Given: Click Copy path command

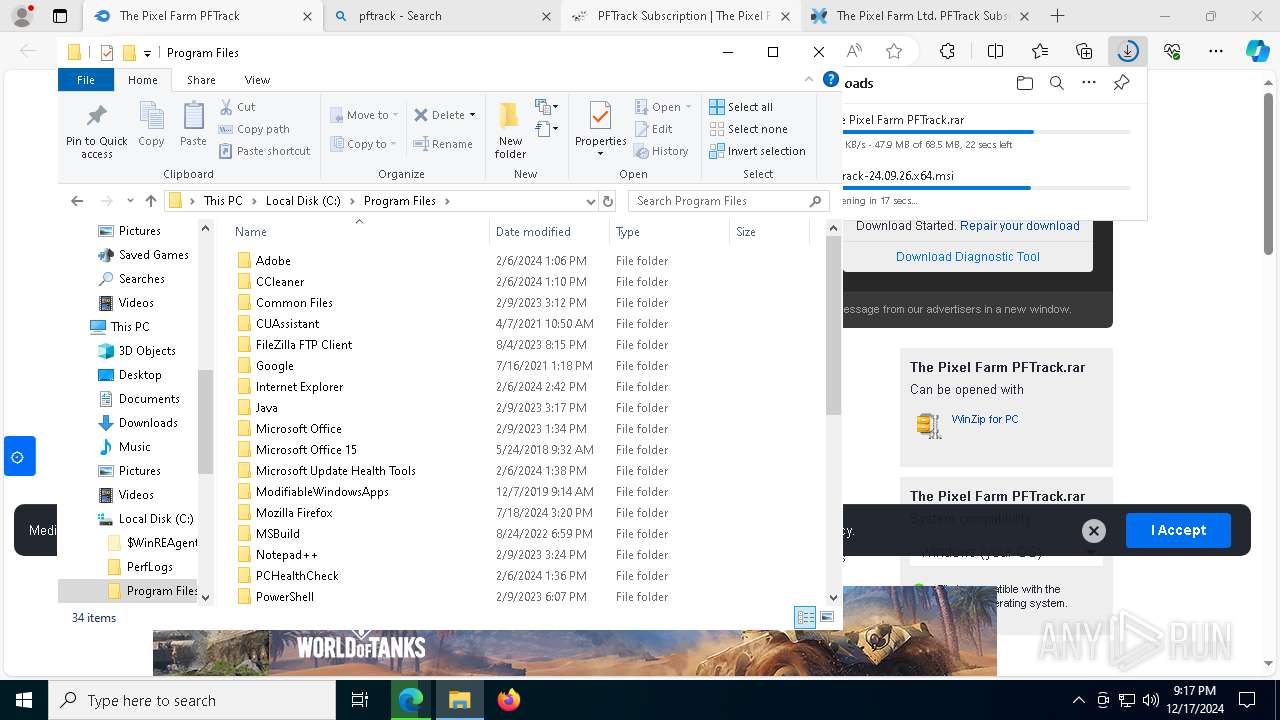Looking at the screenshot, I should [x=254, y=129].
